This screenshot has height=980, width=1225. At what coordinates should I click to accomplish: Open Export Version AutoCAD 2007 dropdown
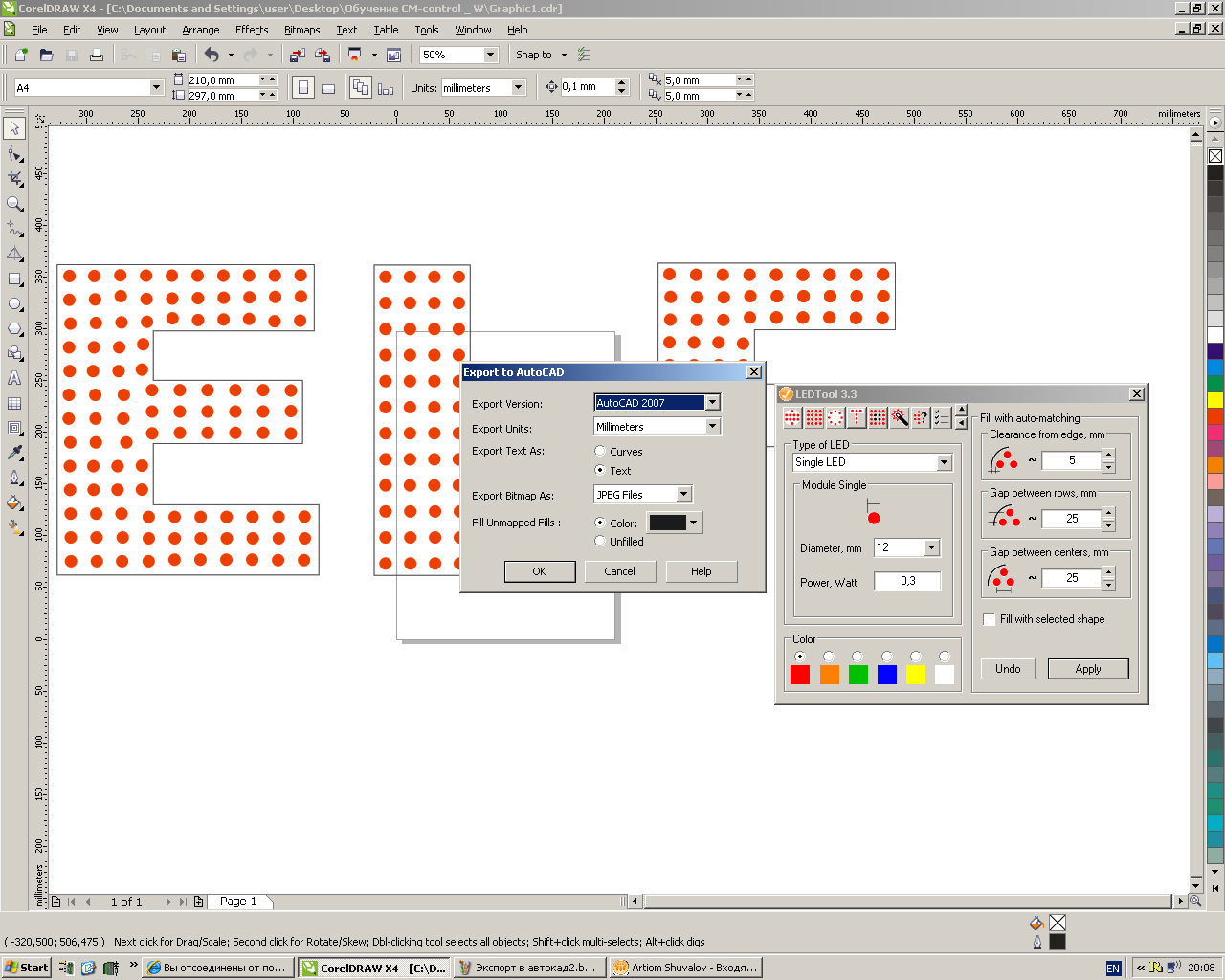coord(713,402)
